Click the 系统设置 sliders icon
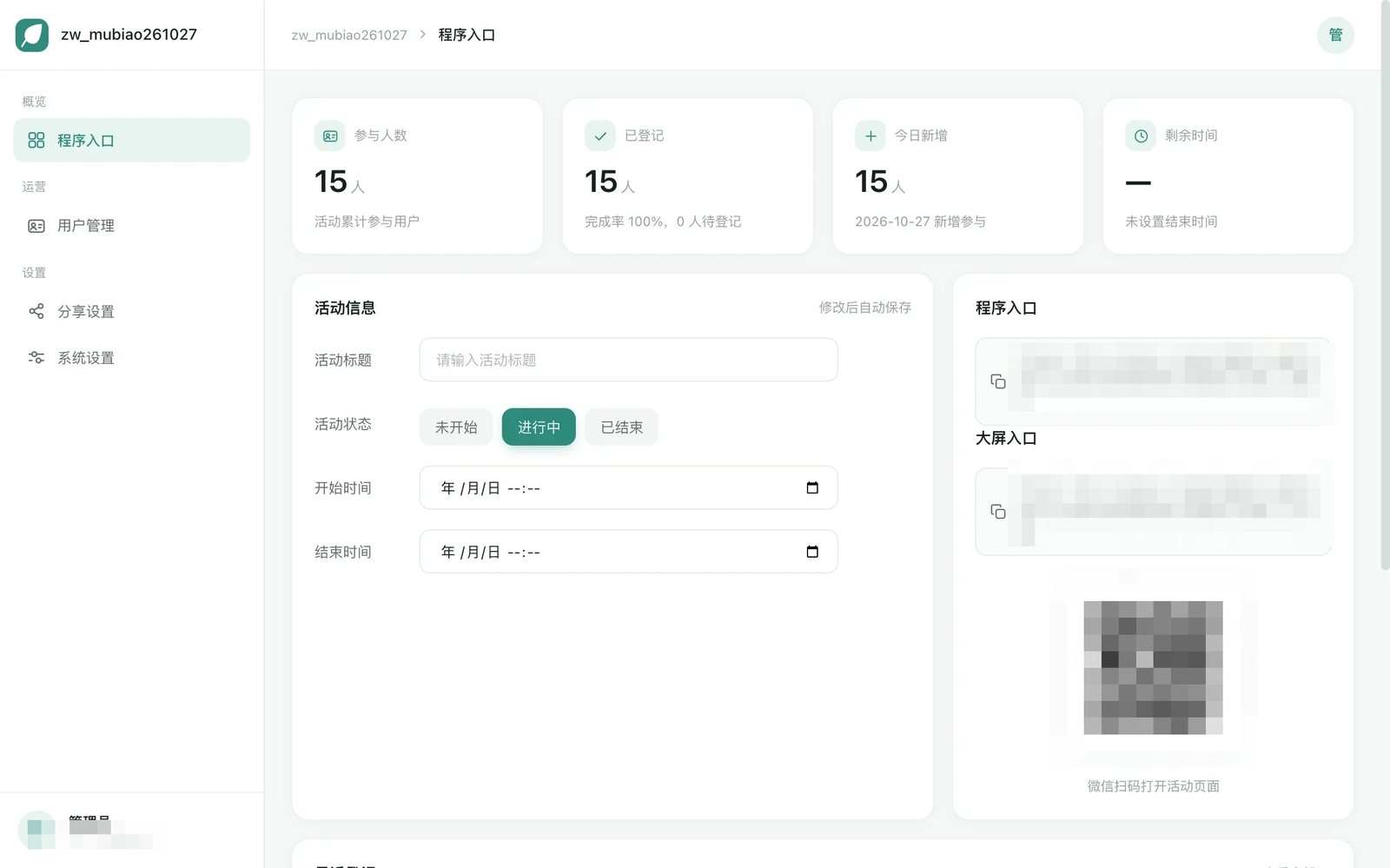The height and width of the screenshot is (868, 1390). pyautogui.click(x=36, y=357)
